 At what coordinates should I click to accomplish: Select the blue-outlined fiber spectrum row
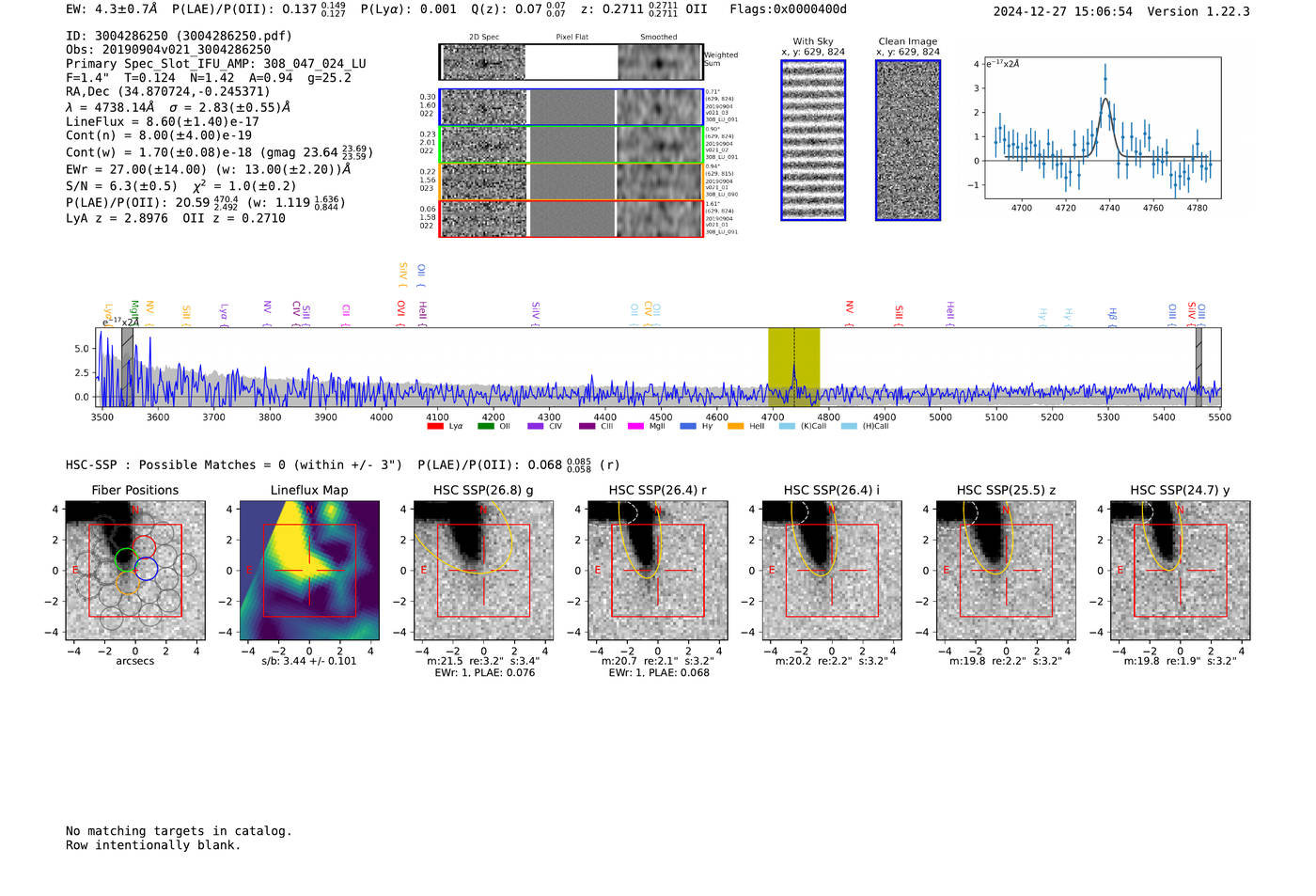(x=572, y=108)
